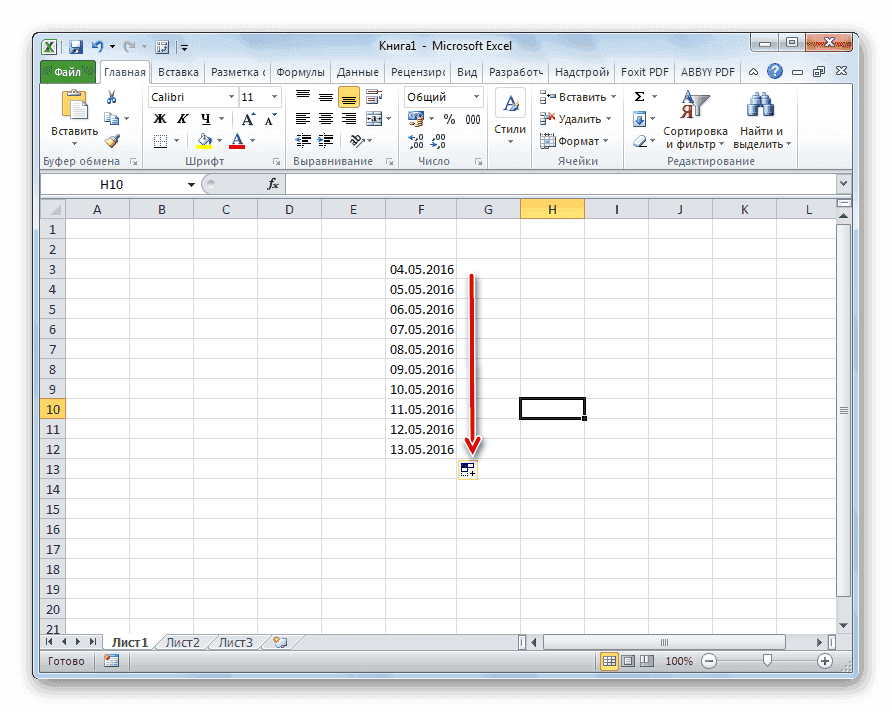The height and width of the screenshot is (712, 892).
Task: Select the Percent style icon
Action: point(448,117)
